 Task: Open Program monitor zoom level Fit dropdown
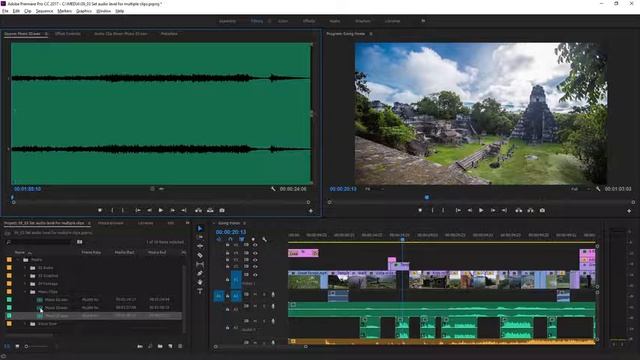coord(374,189)
